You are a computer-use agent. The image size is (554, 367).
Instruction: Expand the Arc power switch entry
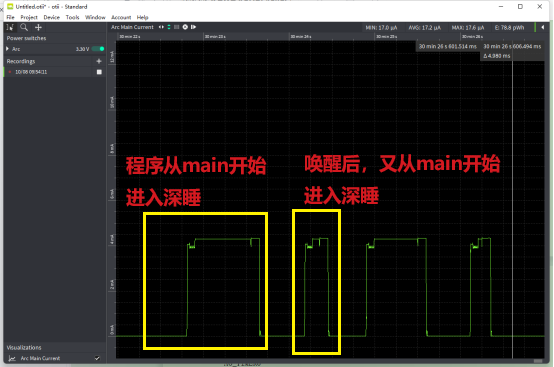(x=7, y=49)
